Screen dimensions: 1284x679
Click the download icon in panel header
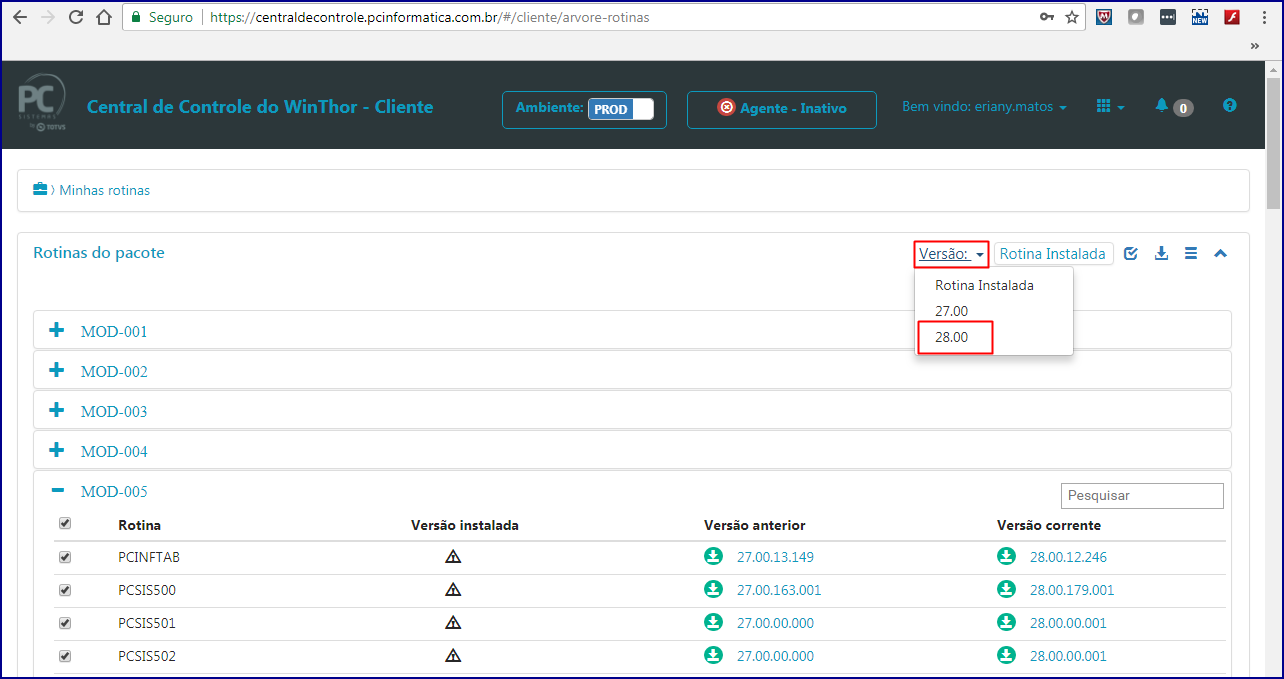1161,254
